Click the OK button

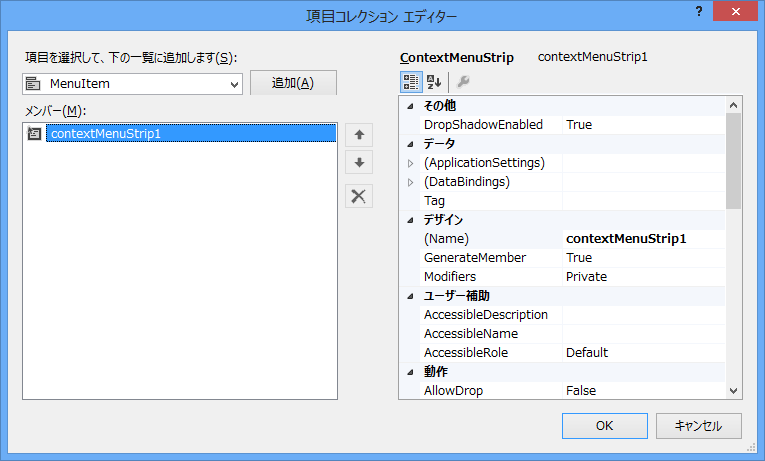(604, 425)
